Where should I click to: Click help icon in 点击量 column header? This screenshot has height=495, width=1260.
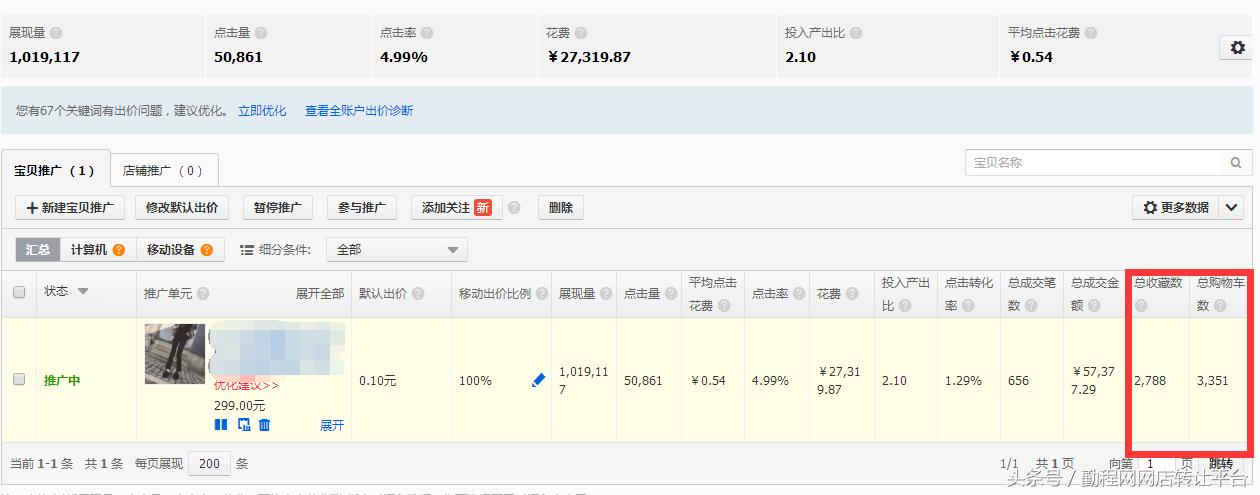tap(670, 294)
